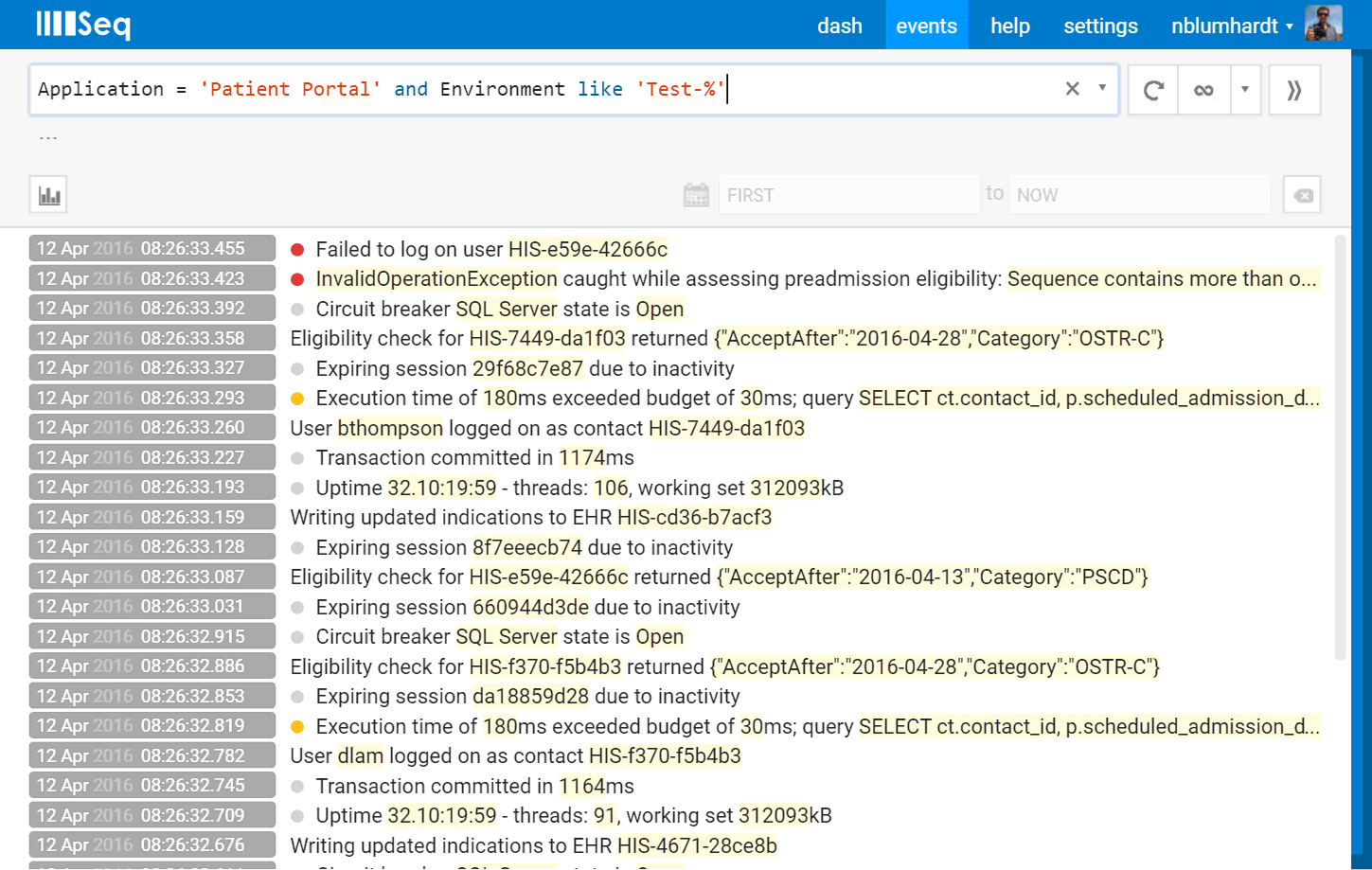The image size is (1372, 870).
Task: Click the dlam user name value
Action: coord(361,755)
